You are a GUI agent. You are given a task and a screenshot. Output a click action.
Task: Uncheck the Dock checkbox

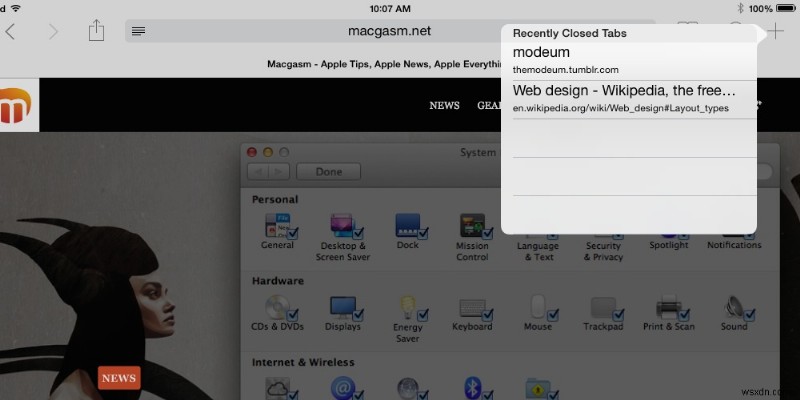click(423, 234)
